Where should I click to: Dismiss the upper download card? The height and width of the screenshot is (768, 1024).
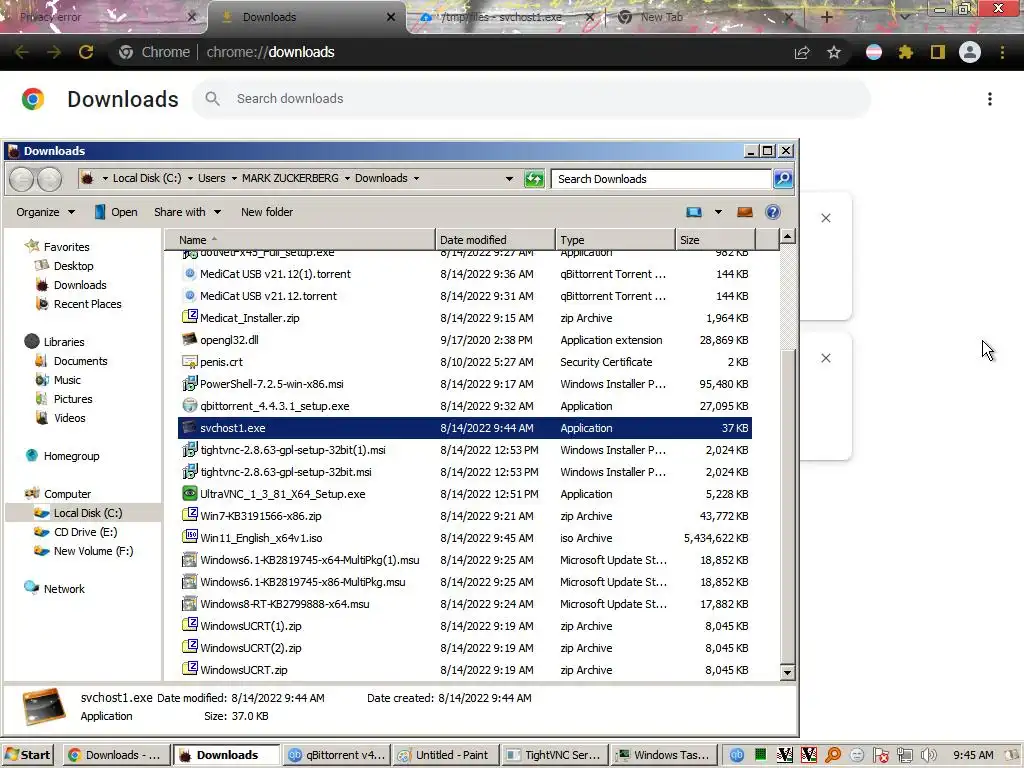click(x=826, y=218)
